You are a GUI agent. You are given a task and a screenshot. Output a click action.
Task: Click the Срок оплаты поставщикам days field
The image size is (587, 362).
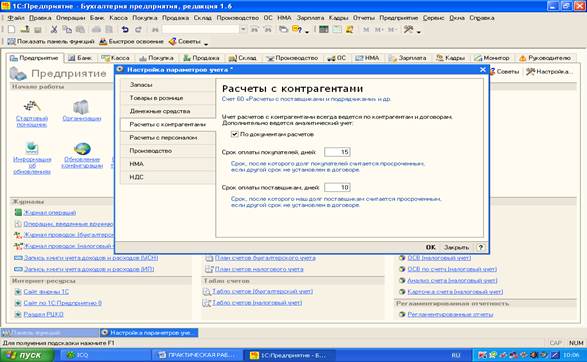[x=337, y=187]
